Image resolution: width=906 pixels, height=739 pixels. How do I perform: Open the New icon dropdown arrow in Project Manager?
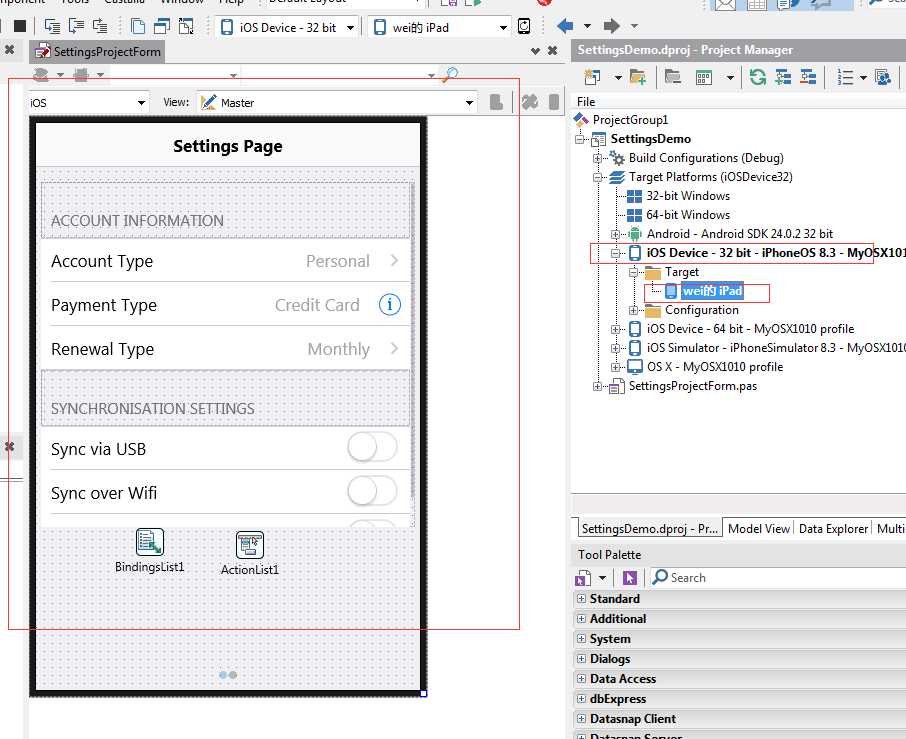tap(618, 77)
